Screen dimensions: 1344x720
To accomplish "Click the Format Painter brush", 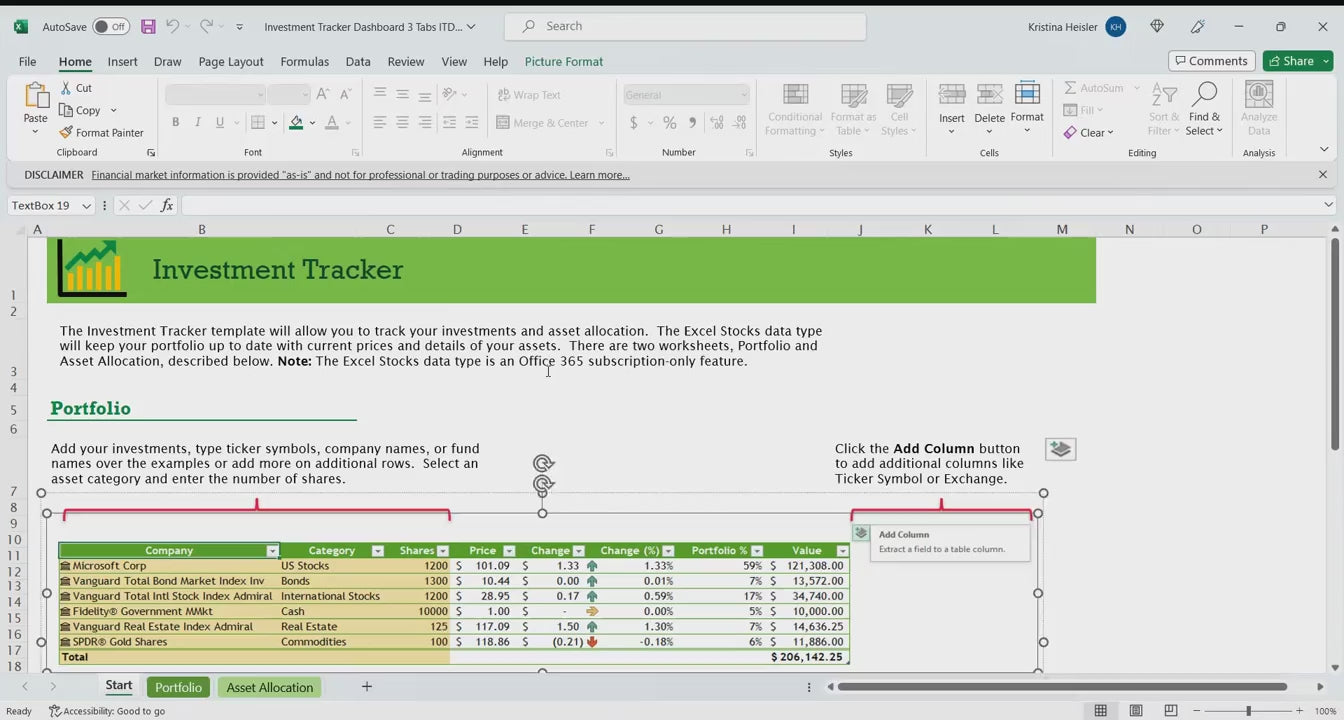I will click(x=101, y=132).
